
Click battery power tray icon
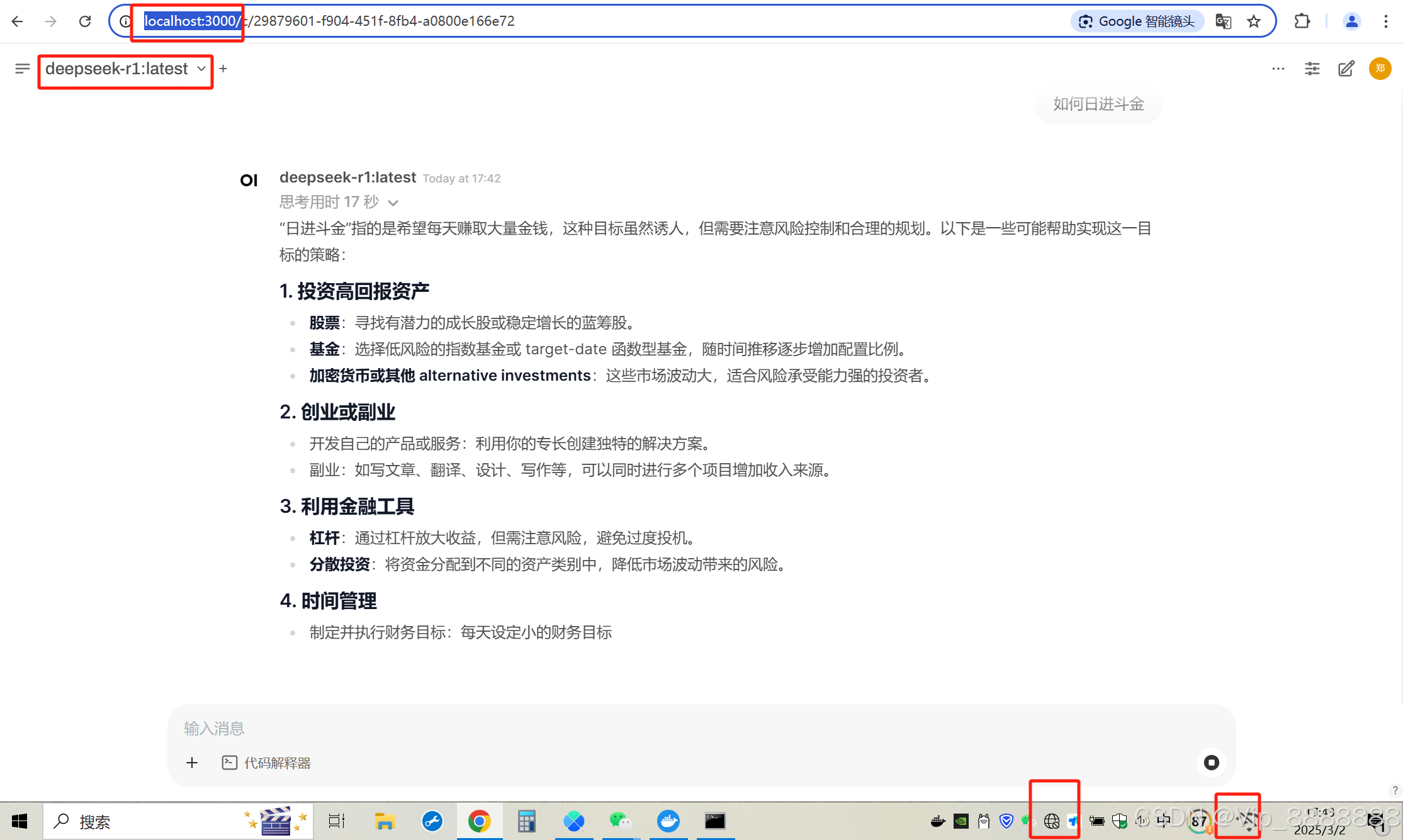point(1096,821)
